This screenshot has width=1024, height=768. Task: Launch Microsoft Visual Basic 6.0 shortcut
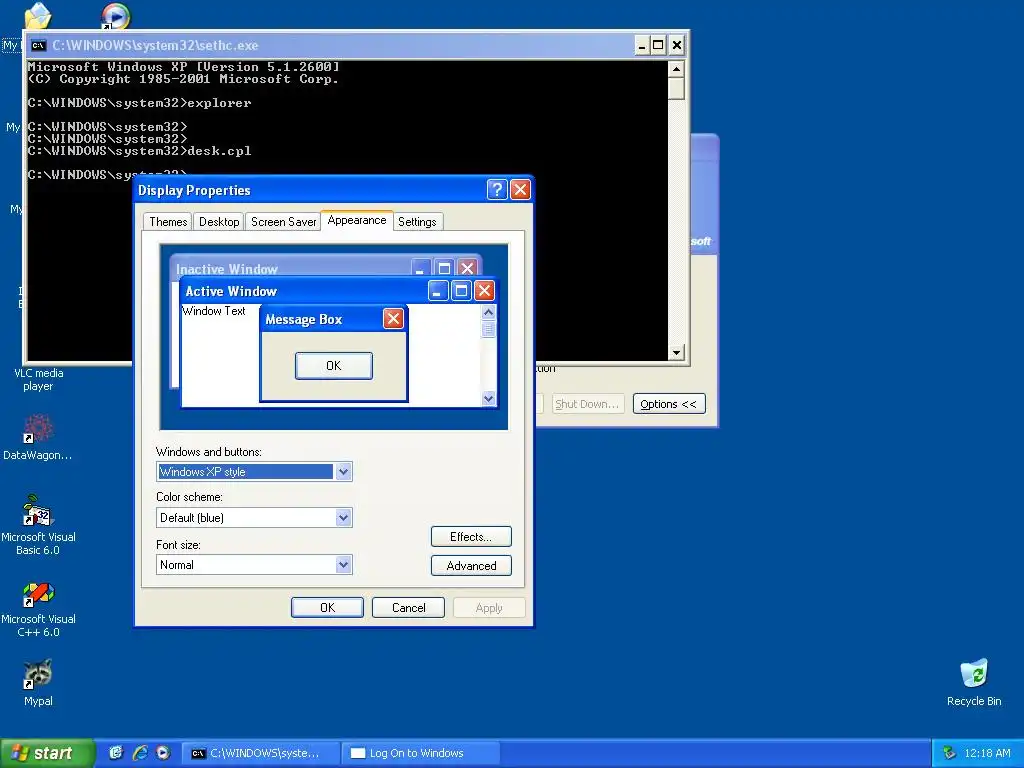[x=38, y=525]
